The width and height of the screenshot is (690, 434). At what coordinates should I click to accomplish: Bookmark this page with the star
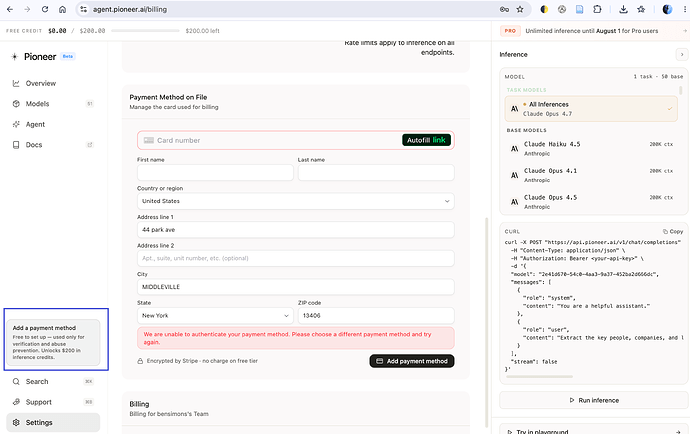click(520, 9)
